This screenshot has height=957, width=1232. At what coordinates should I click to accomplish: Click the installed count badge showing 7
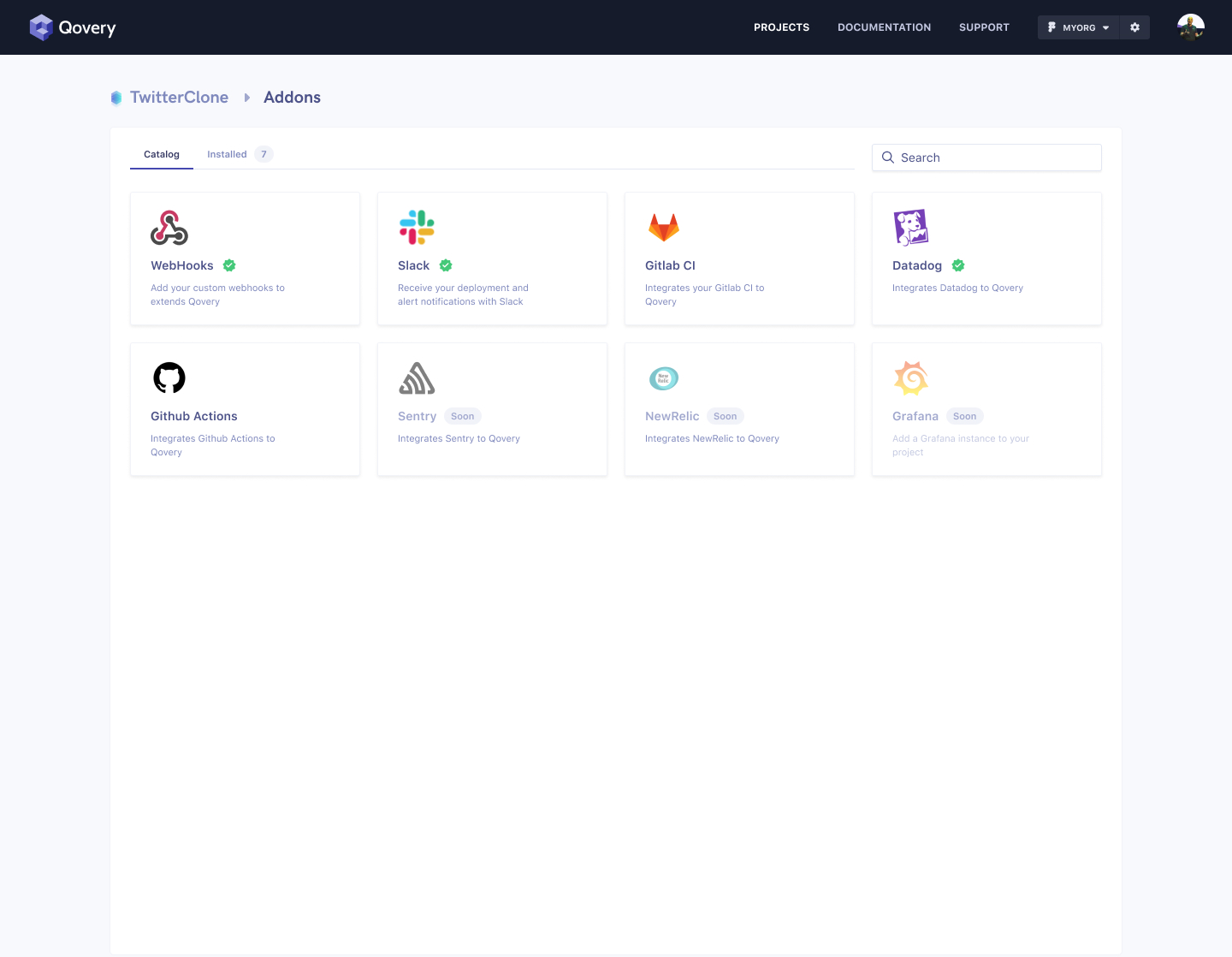pos(264,154)
